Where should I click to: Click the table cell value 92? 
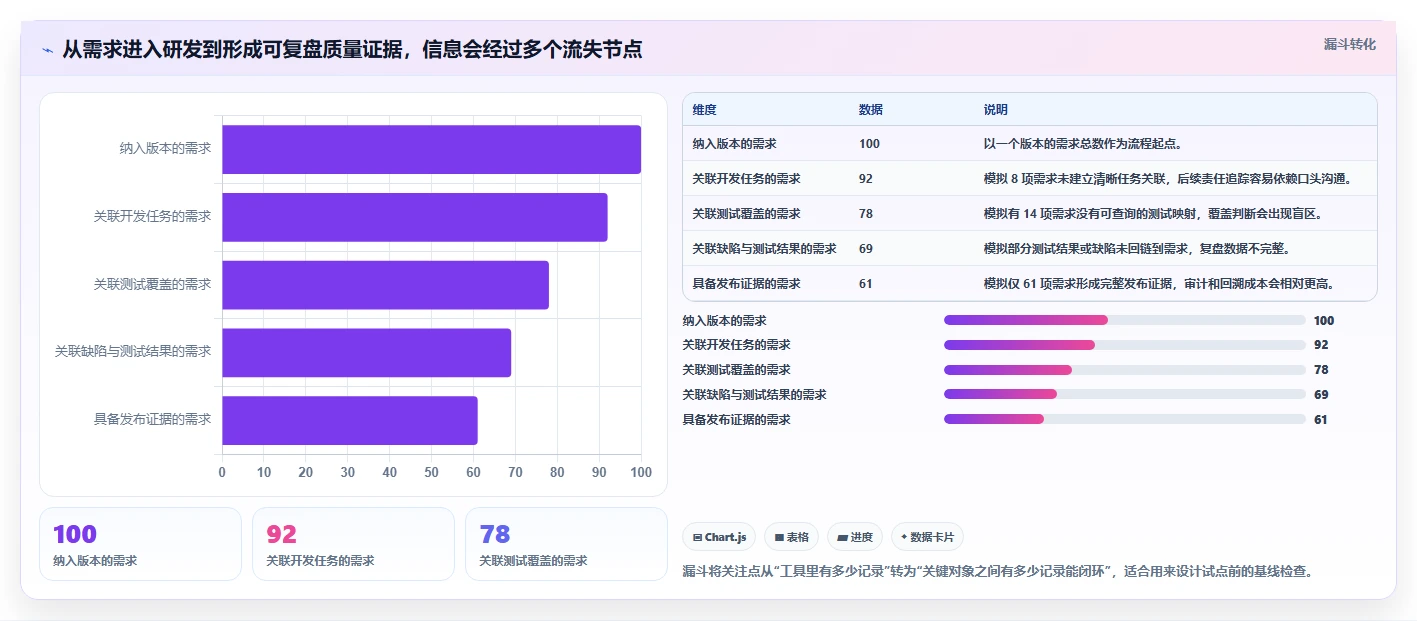(865, 179)
